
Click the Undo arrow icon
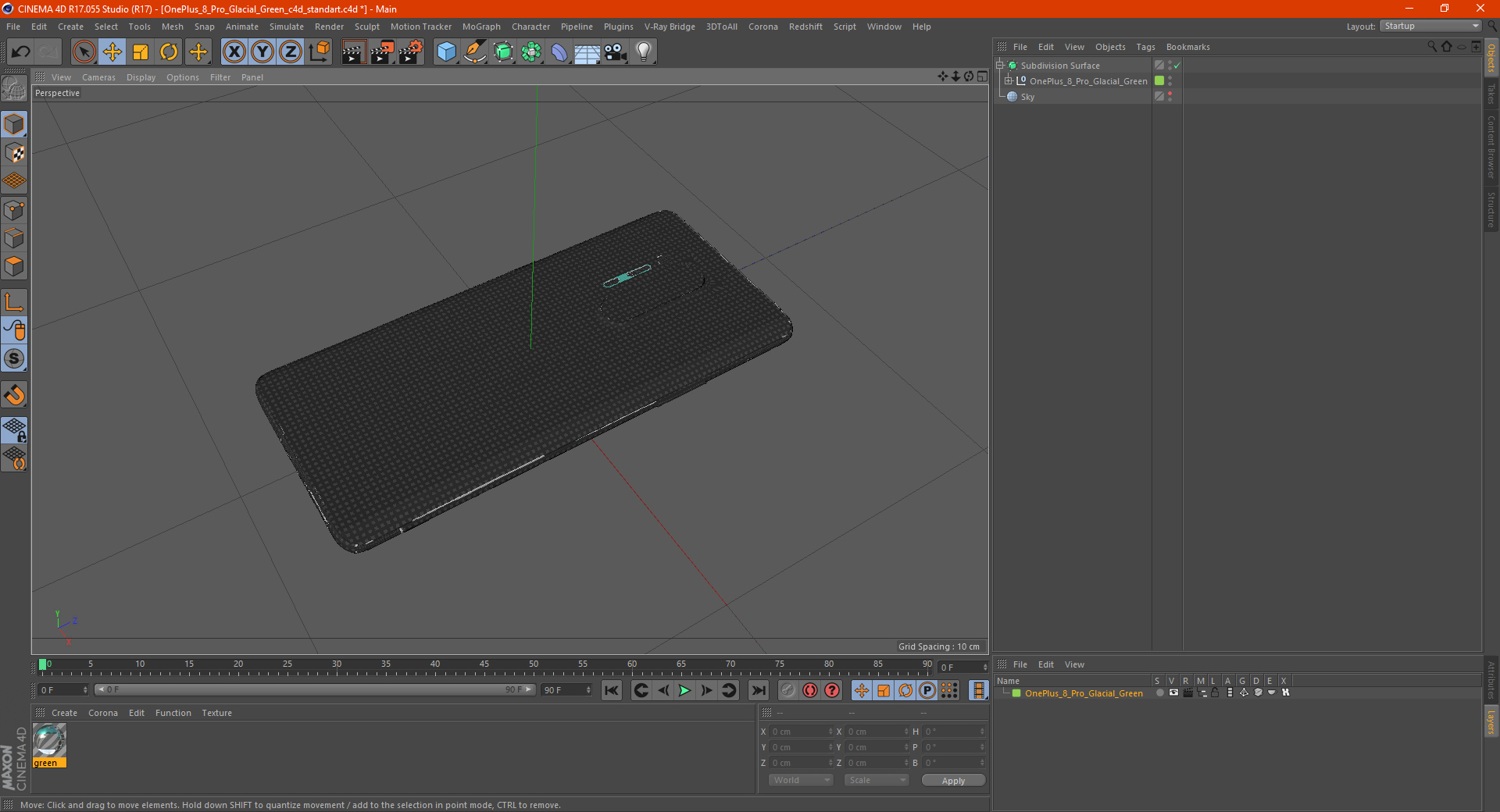(21, 52)
